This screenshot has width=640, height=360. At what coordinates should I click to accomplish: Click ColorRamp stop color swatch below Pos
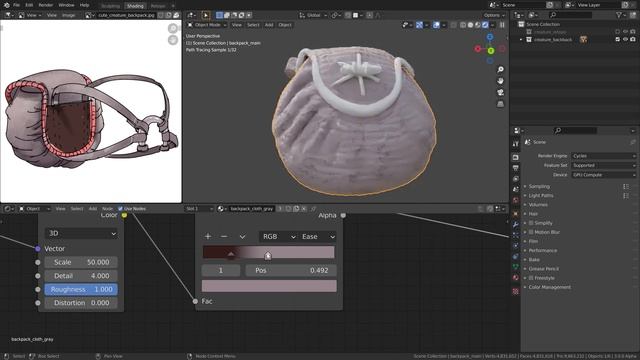[x=269, y=286]
